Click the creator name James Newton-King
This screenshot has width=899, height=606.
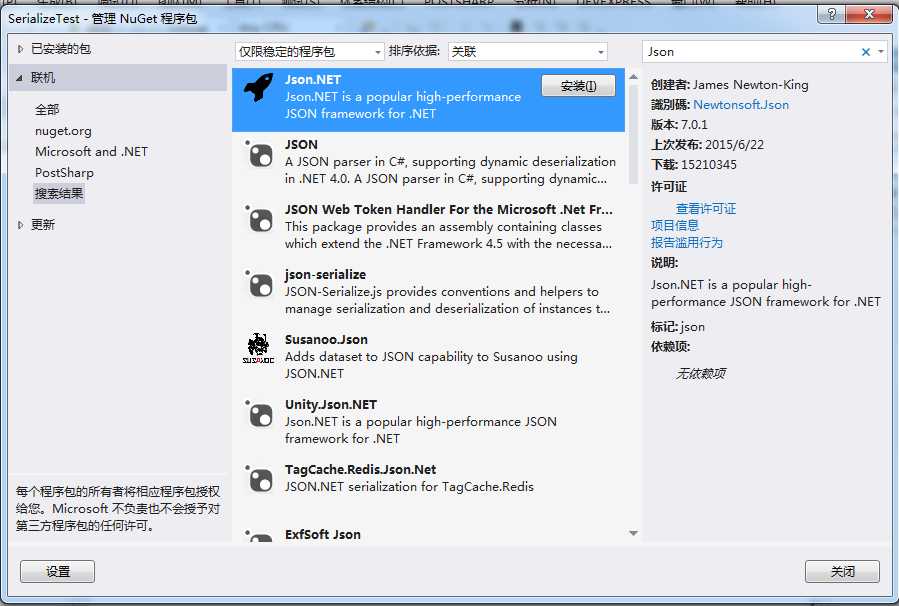751,85
